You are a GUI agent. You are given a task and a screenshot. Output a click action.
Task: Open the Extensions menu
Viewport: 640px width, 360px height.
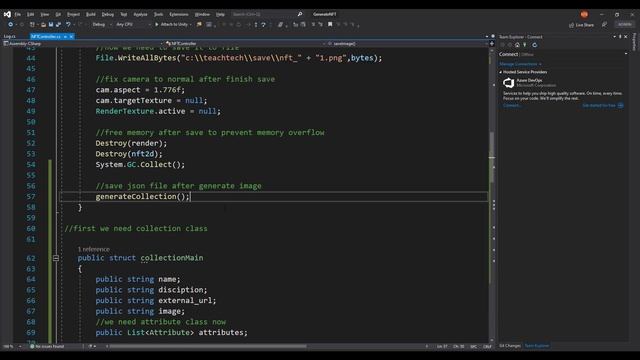click(x=179, y=14)
